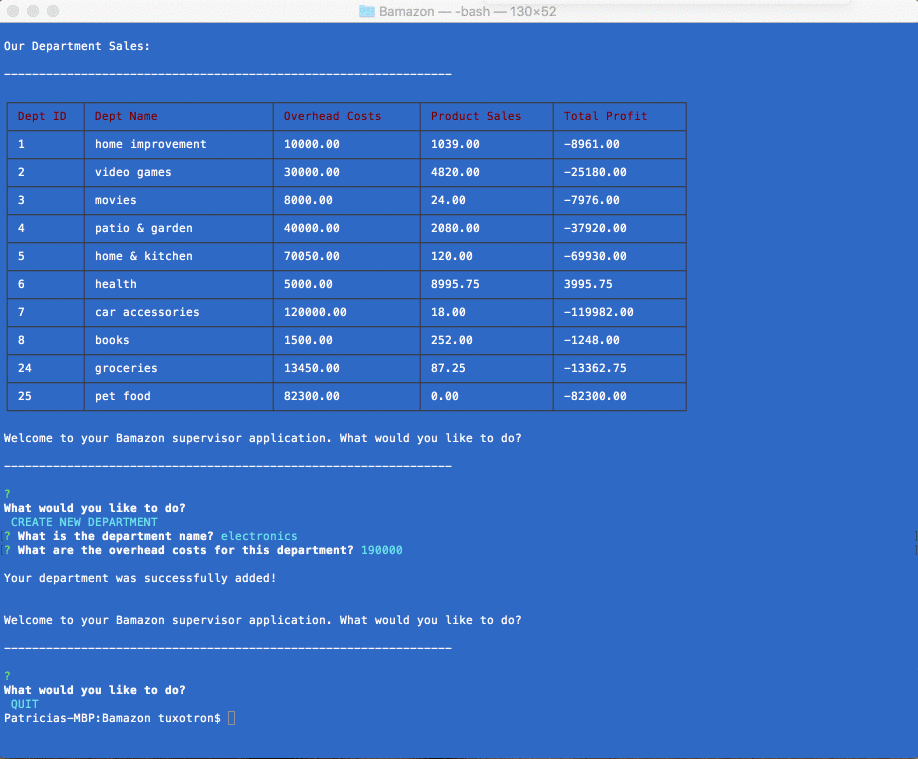This screenshot has width=918, height=759.
Task: Click total profit value -119982.00
Action: tap(598, 312)
